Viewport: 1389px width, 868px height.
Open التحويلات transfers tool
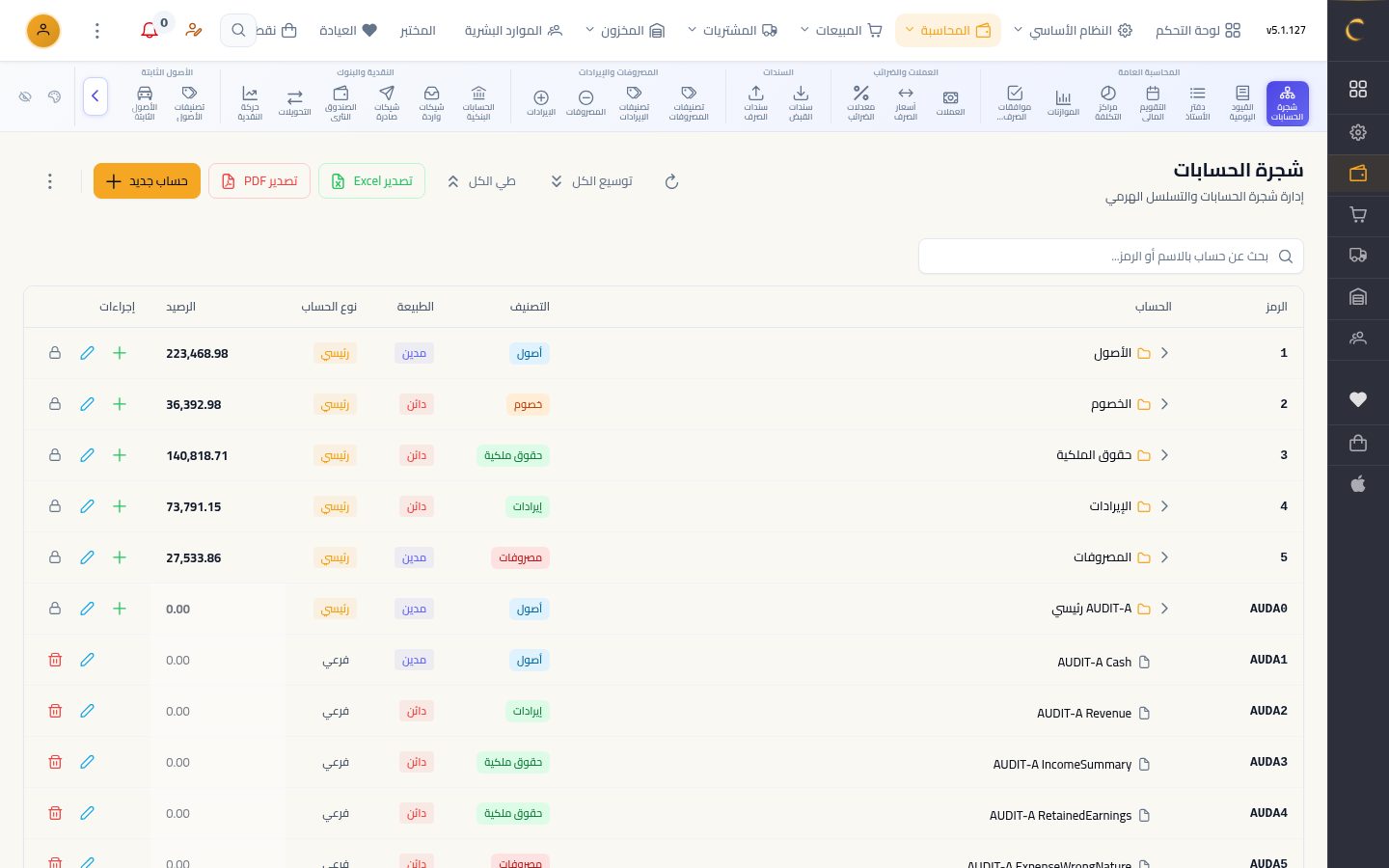294,103
